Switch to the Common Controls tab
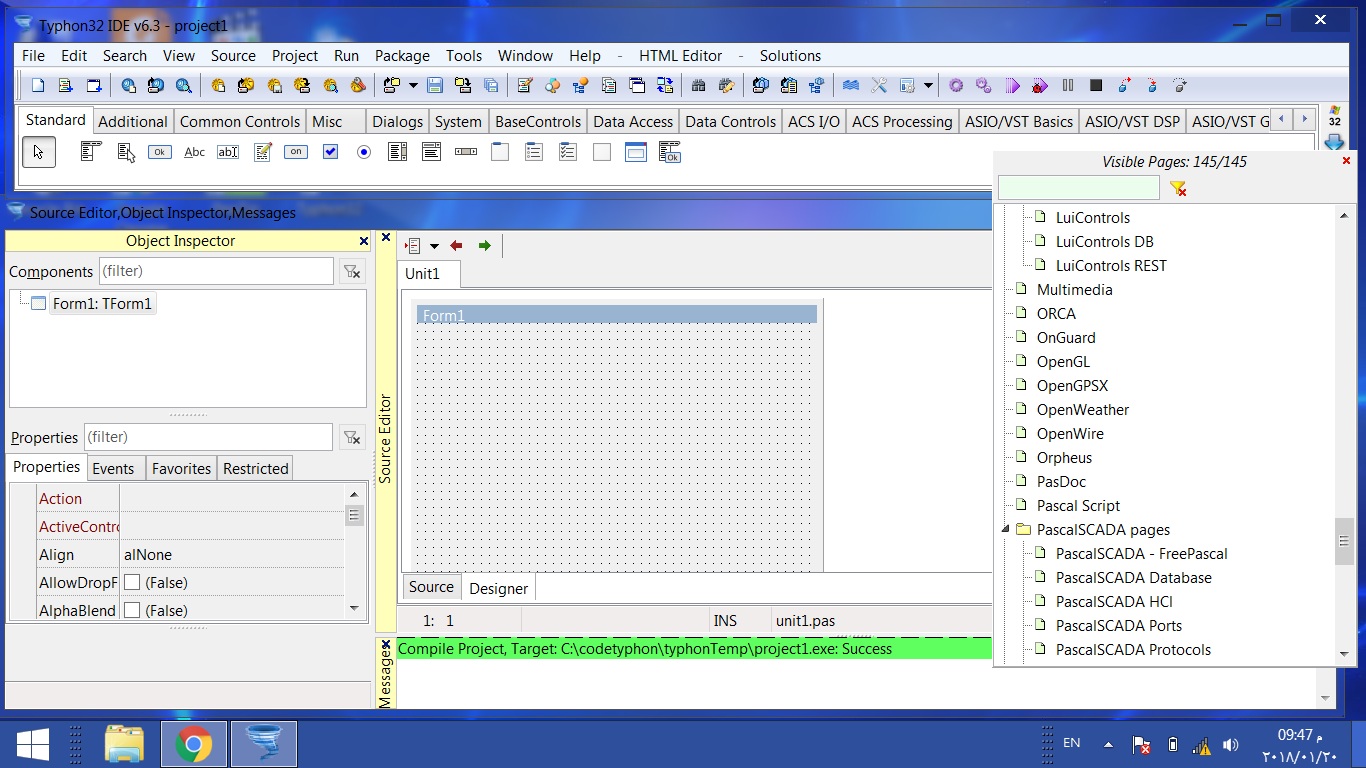The image size is (1366, 768). point(240,121)
